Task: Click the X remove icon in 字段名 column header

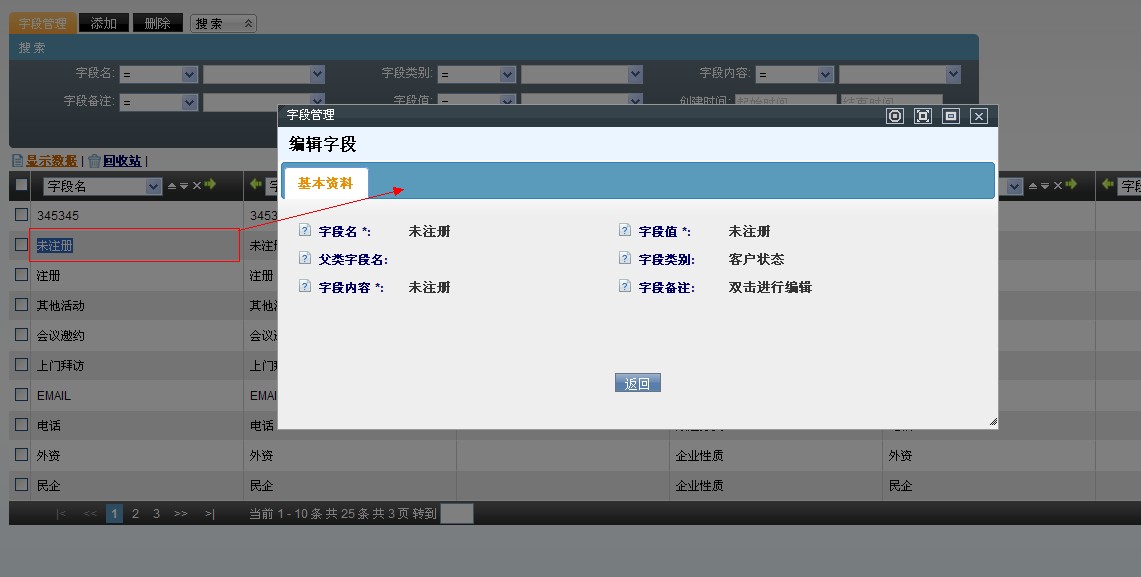Action: point(197,186)
